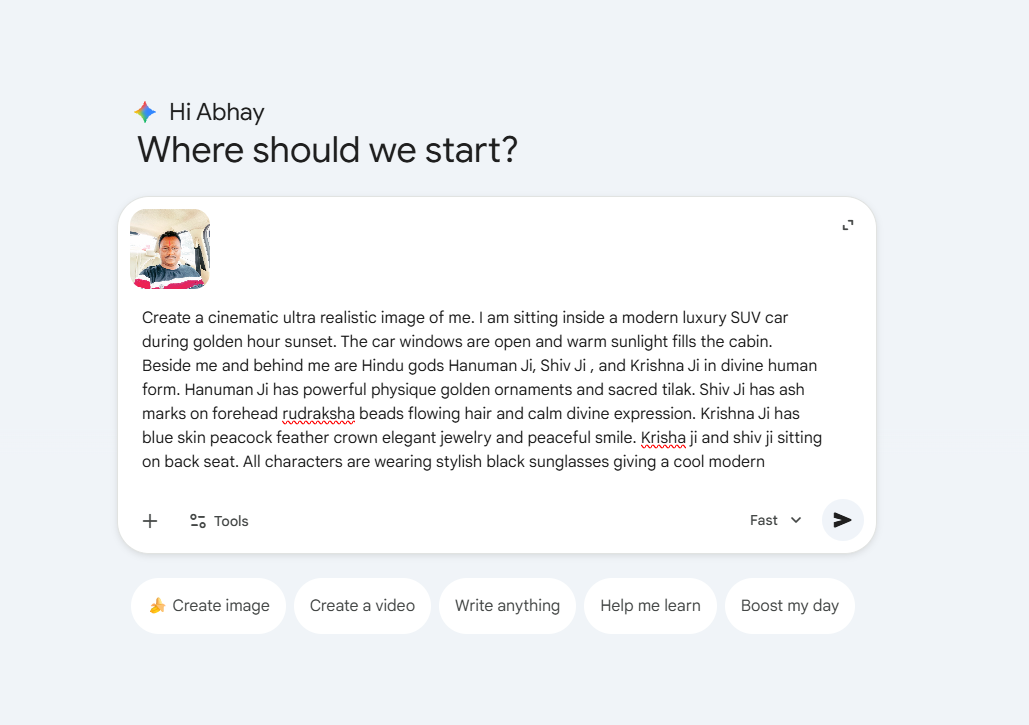The image size is (1029, 725).
Task: Choose the Create a video chip
Action: [362, 606]
